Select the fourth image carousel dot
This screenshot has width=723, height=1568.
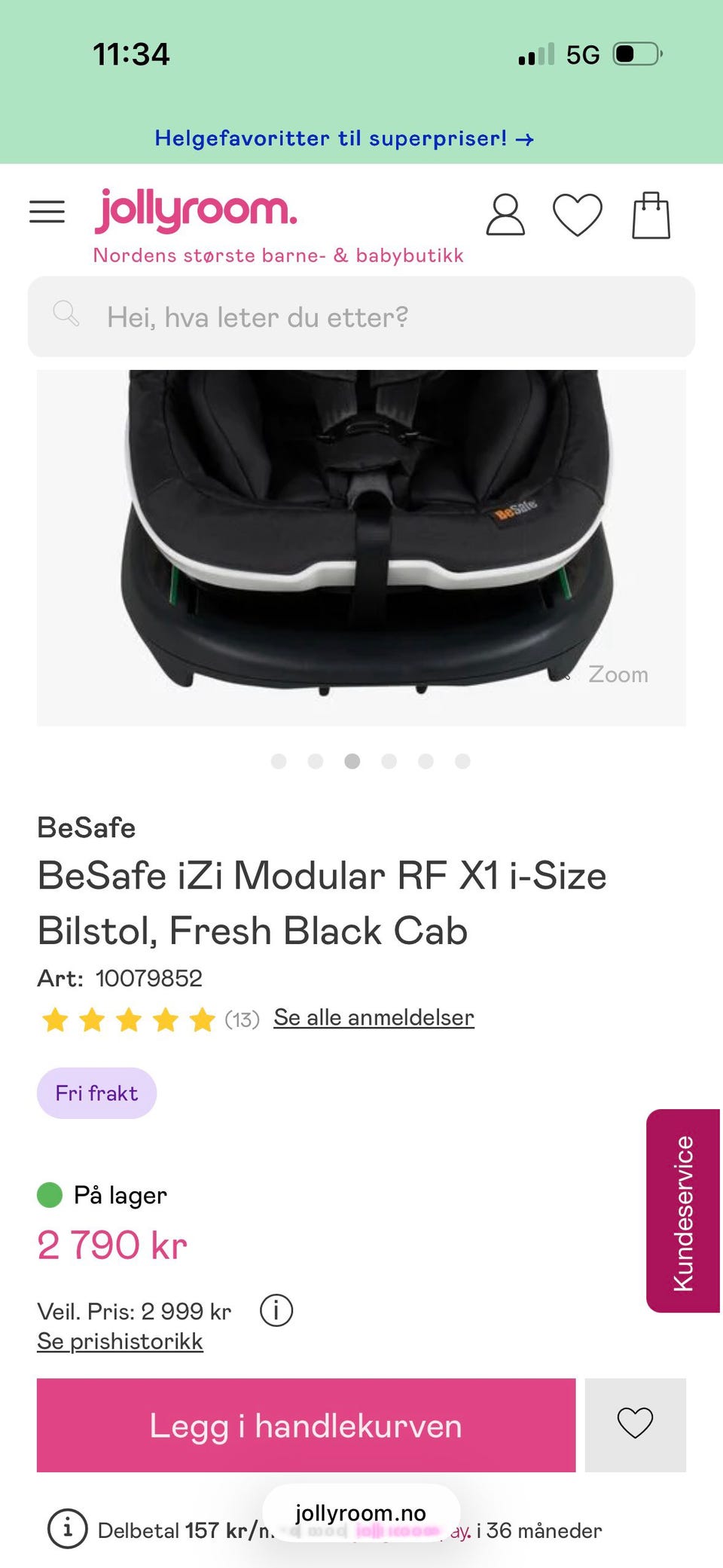tap(389, 761)
